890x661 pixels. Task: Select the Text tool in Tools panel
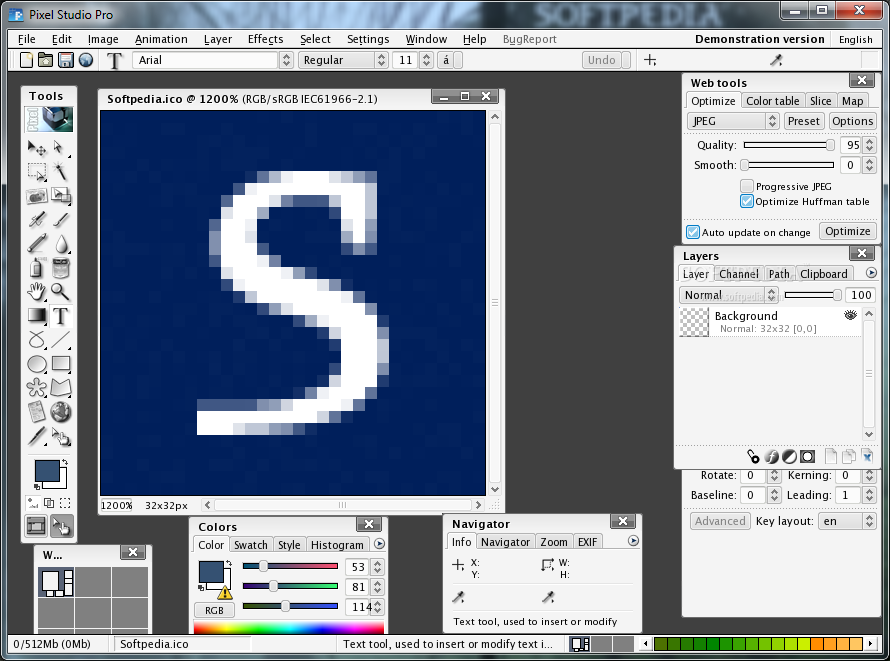(60, 315)
